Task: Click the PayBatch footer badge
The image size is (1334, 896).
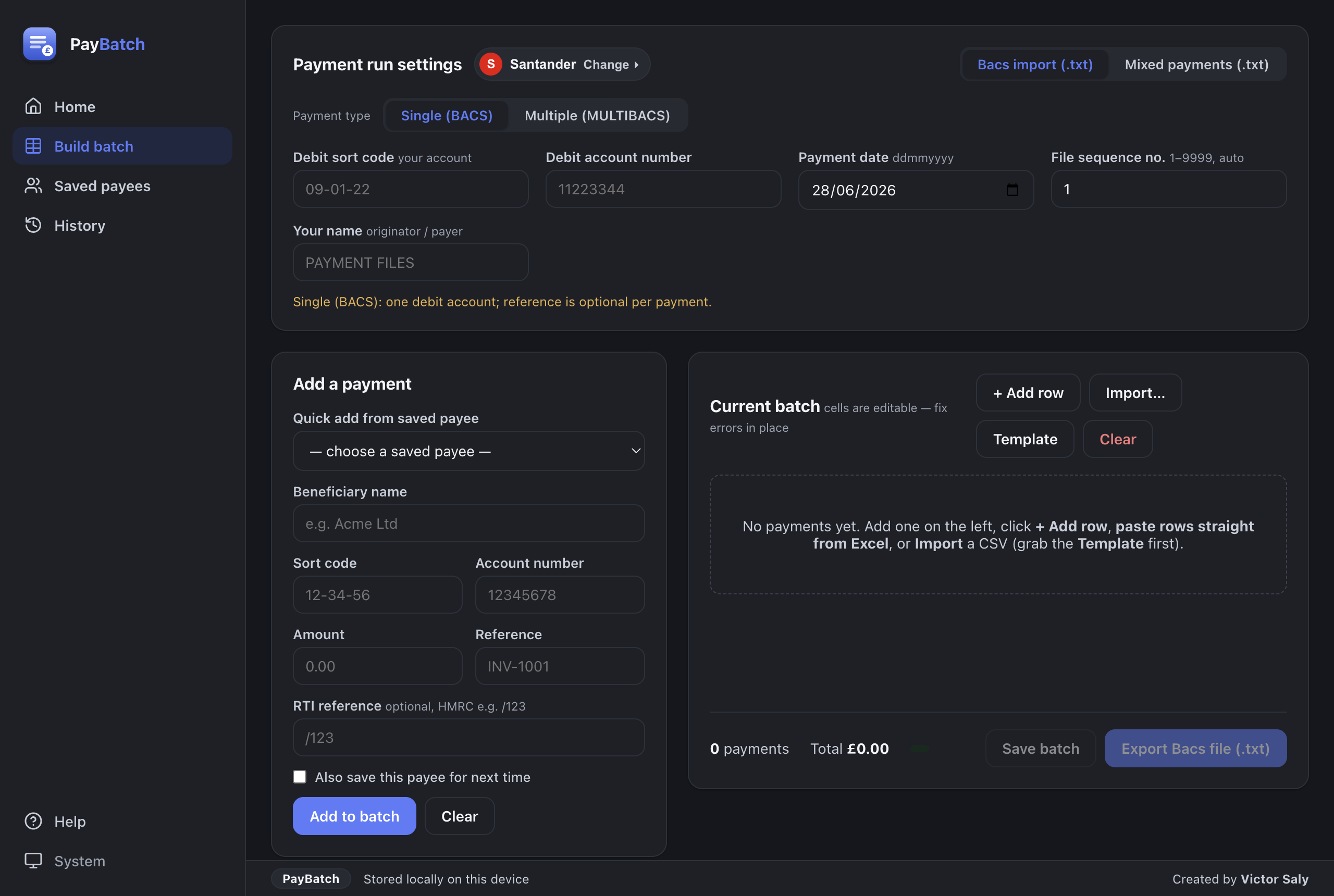Action: click(311, 879)
